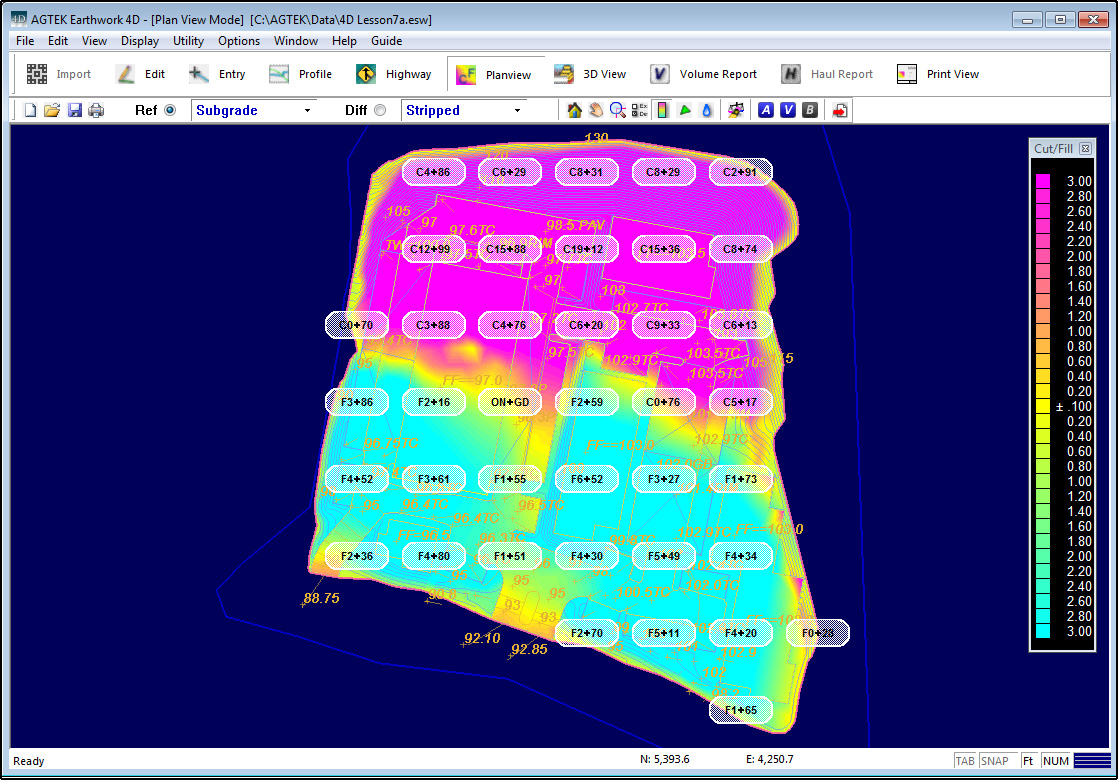Select the Diff radio button
This screenshot has height=780, width=1118.
click(x=380, y=110)
